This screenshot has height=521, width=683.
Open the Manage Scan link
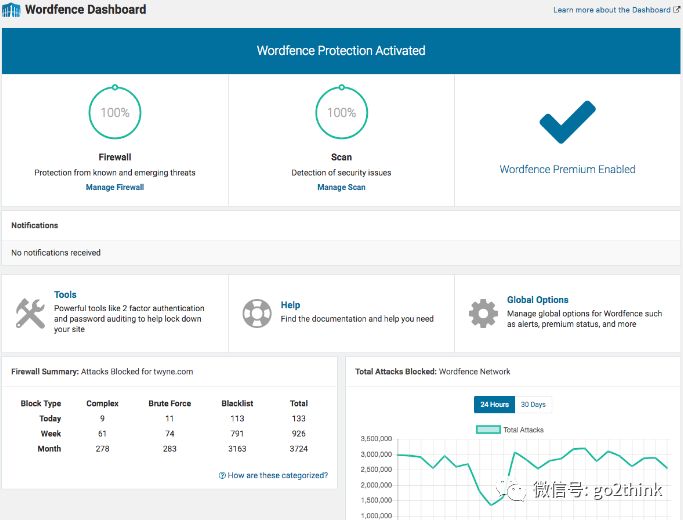tap(342, 187)
